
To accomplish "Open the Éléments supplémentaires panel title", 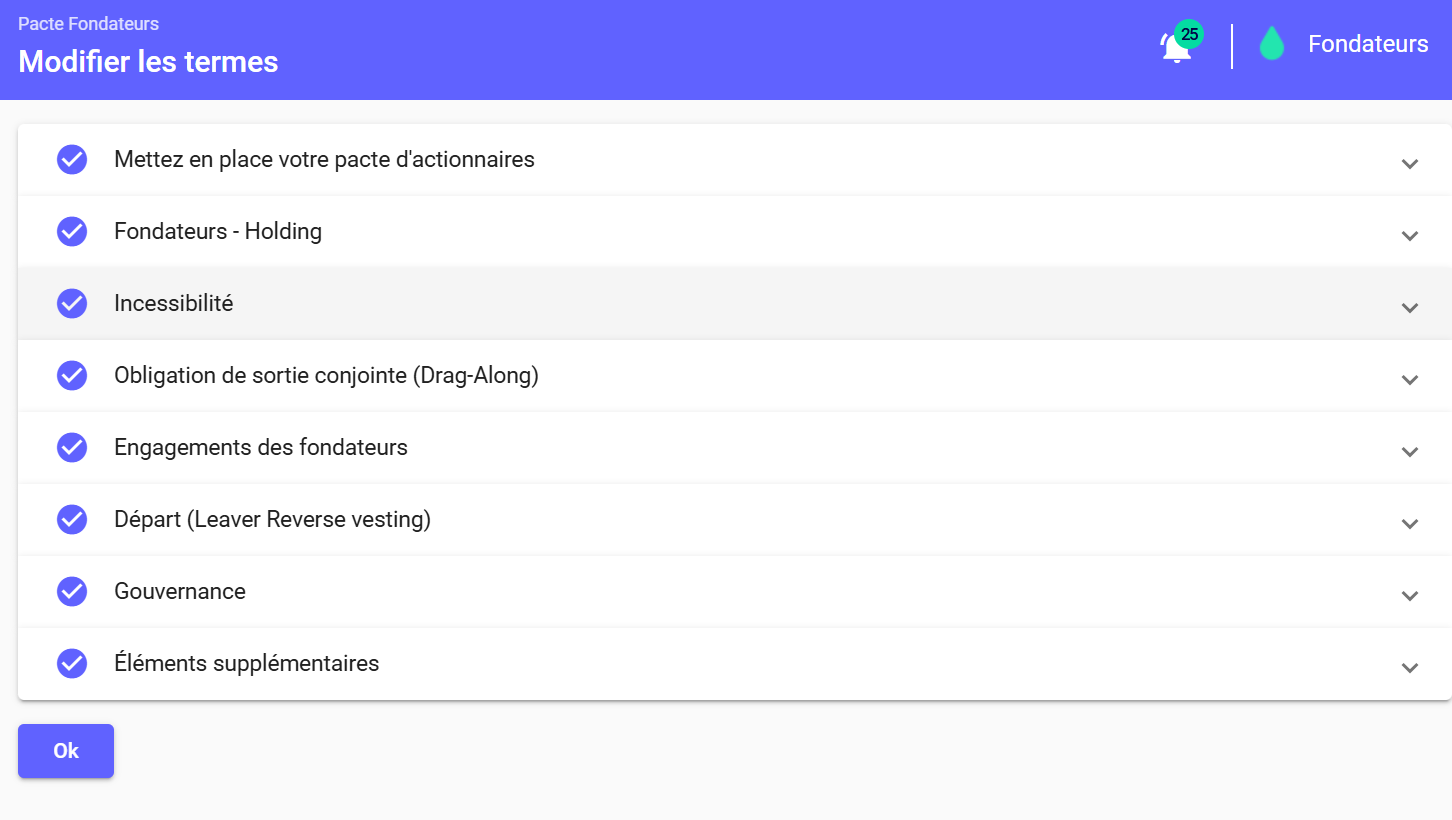I will 247,663.
